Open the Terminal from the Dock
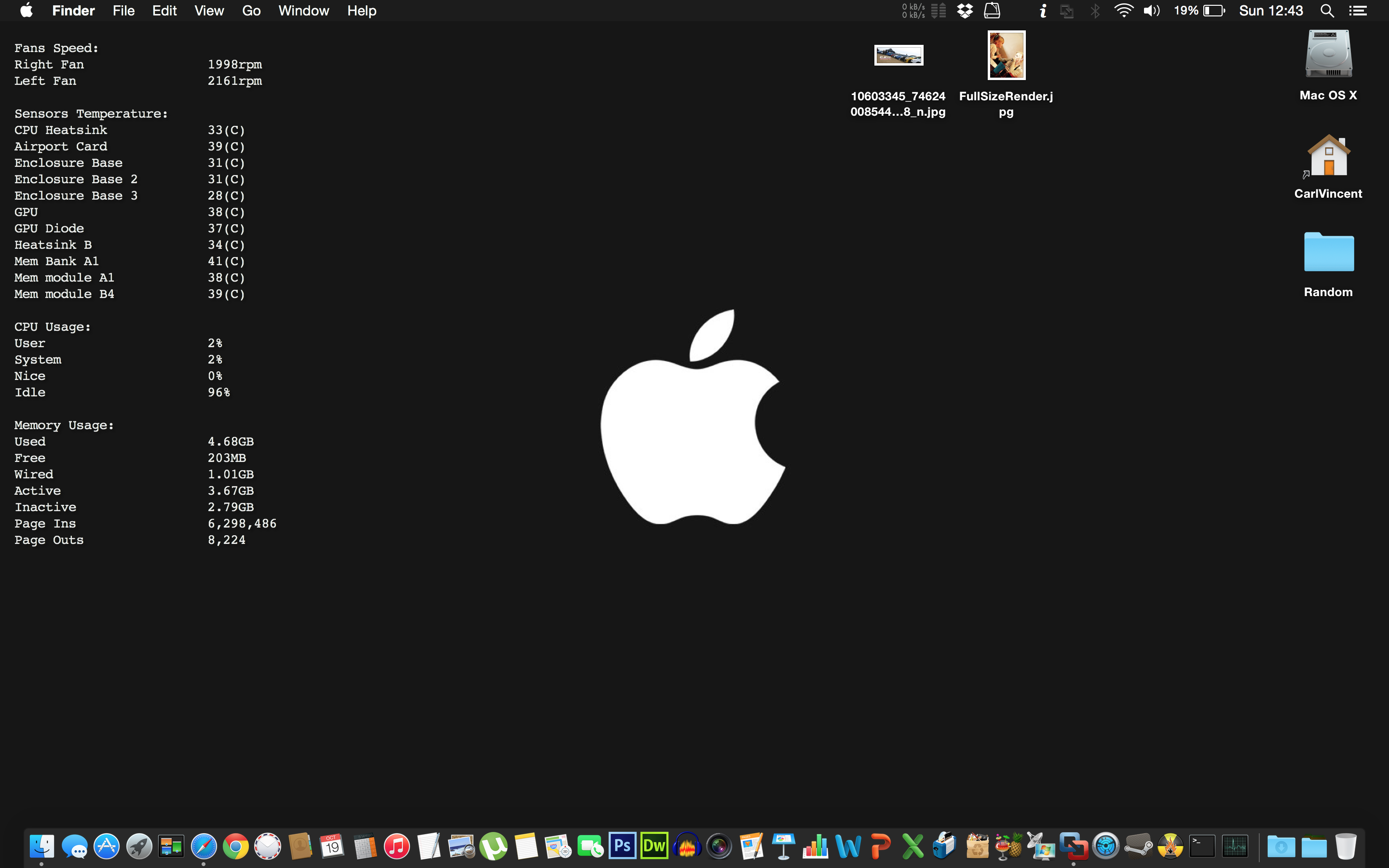This screenshot has height=868, width=1389. click(1201, 846)
